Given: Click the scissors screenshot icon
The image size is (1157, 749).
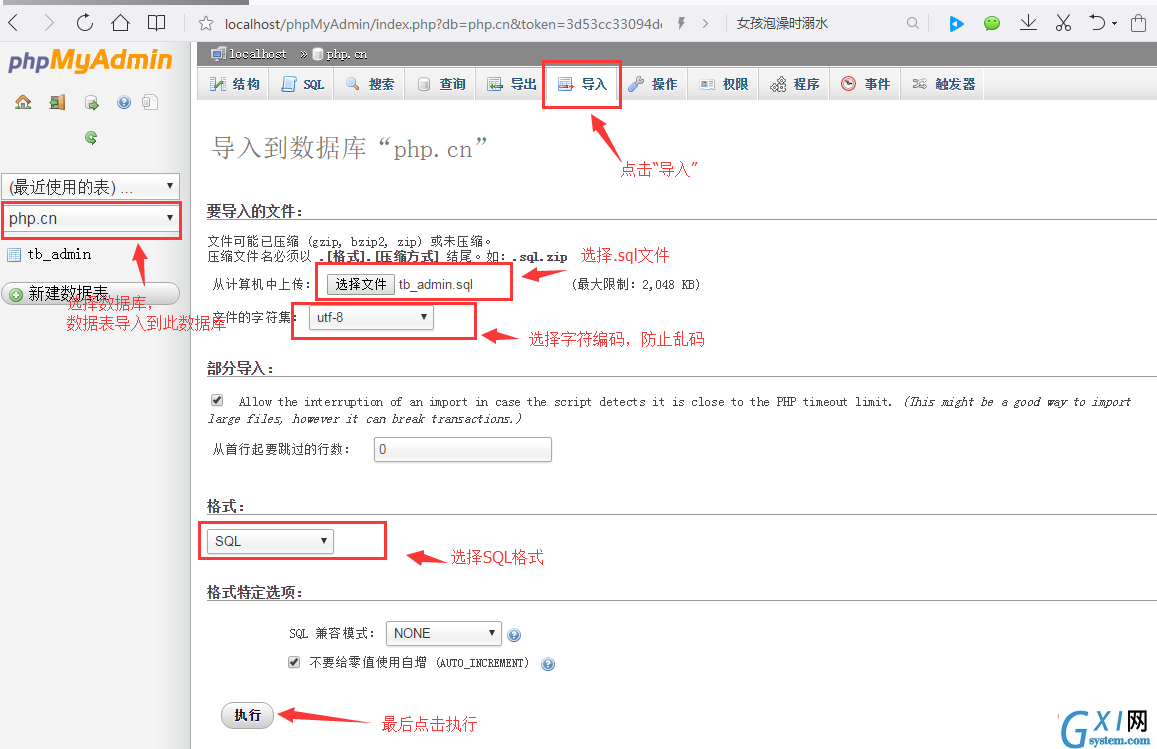Looking at the screenshot, I should coord(1063,24).
